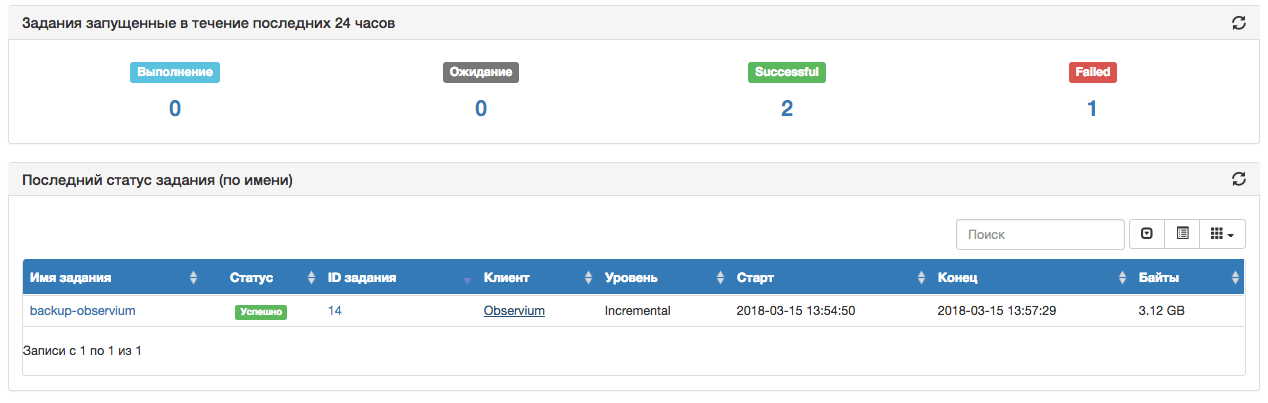The width and height of the screenshot is (1268, 403).
Task: Click sort arrows in Старт header
Action: click(x=921, y=278)
